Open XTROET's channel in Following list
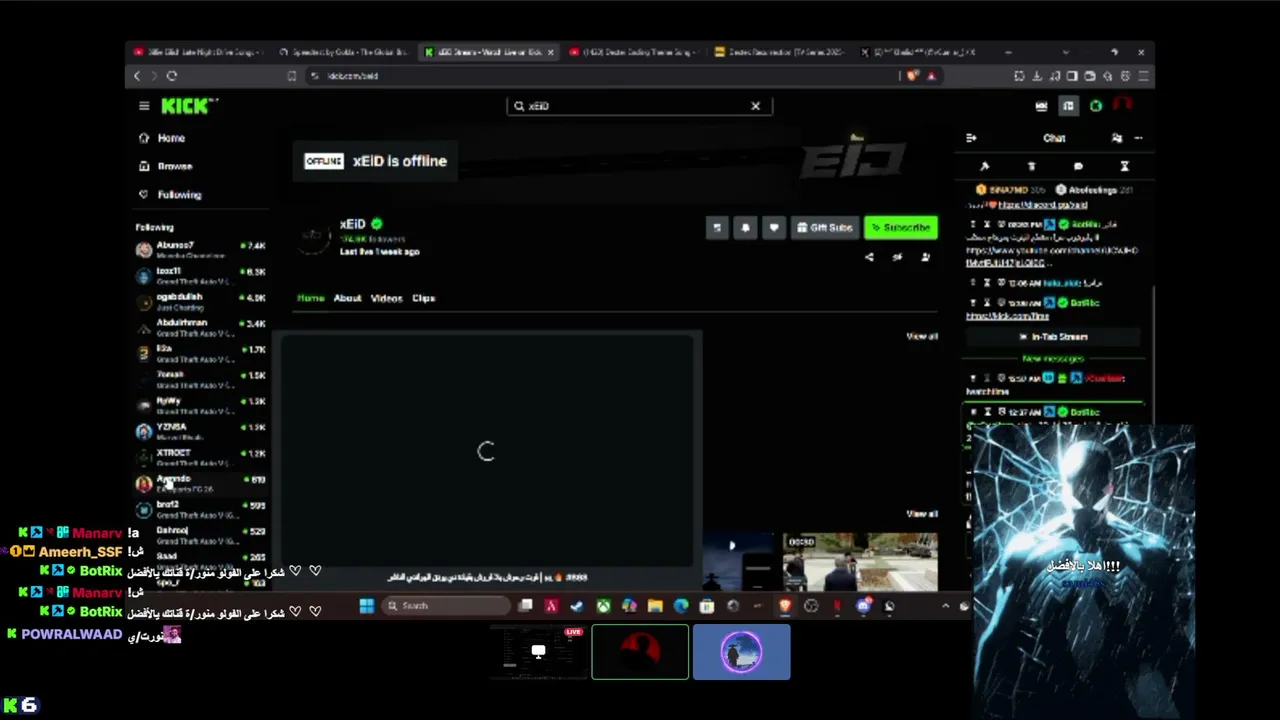 pyautogui.click(x=201, y=457)
